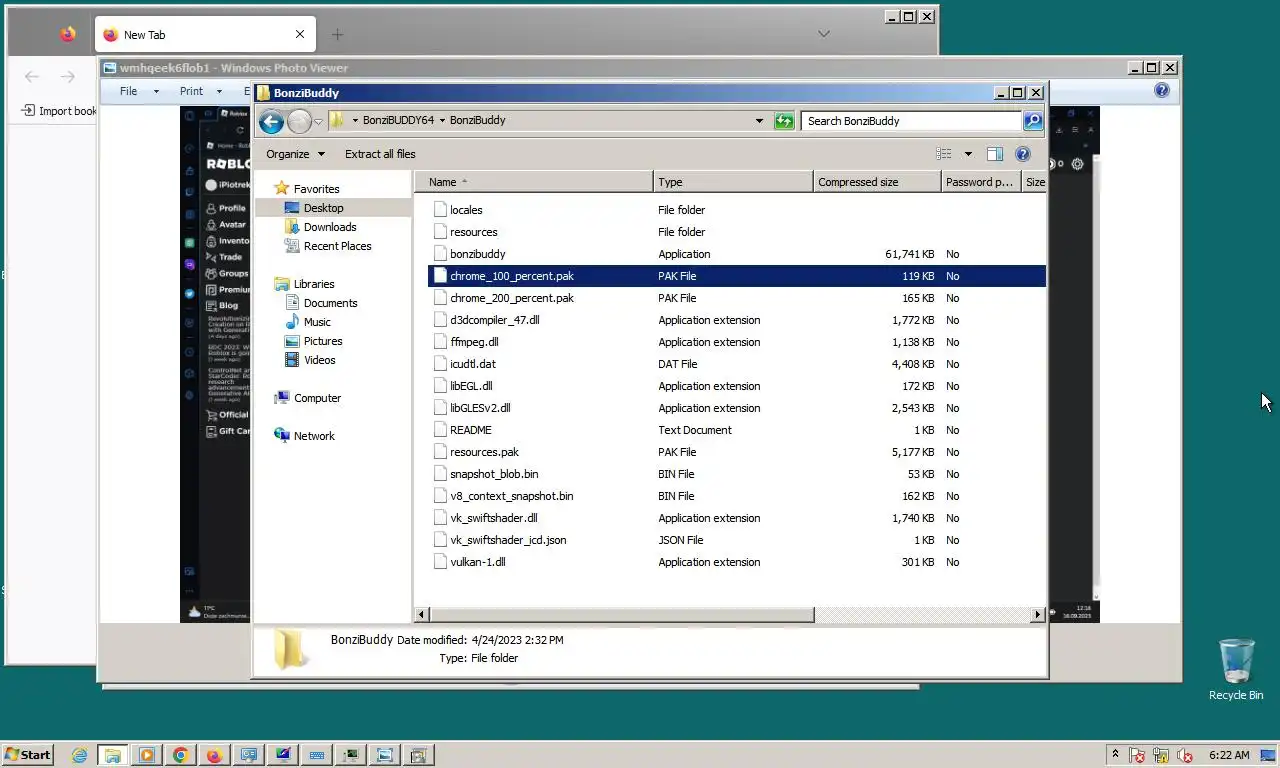Open the recent pages dropdown next to forward arrow
This screenshot has height=768, width=1280.
tap(318, 122)
